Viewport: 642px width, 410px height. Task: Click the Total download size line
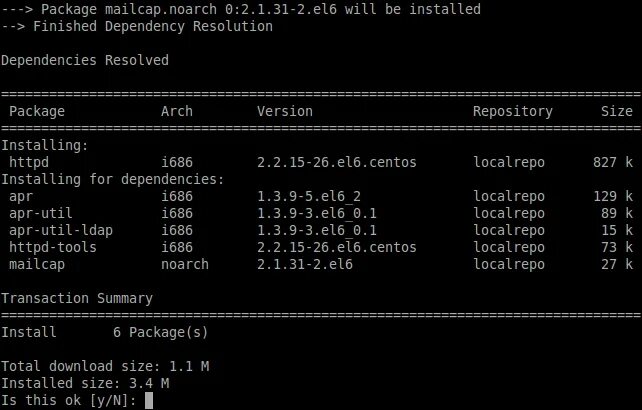point(105,366)
